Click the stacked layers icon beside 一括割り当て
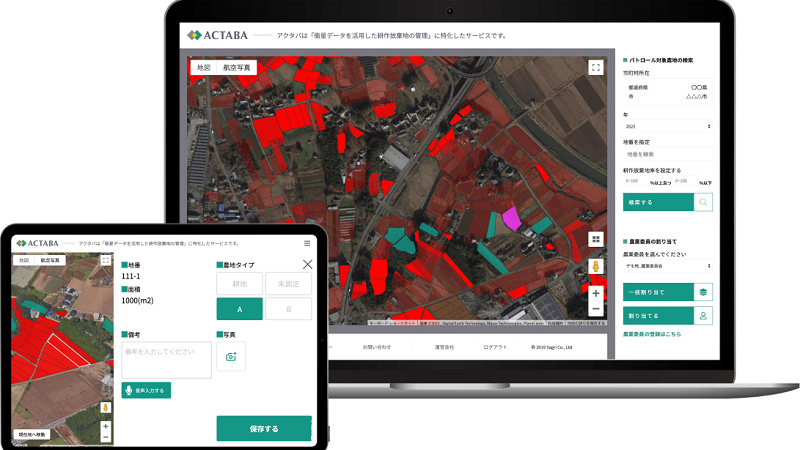Viewport: 800px width, 450px height. (x=703, y=292)
